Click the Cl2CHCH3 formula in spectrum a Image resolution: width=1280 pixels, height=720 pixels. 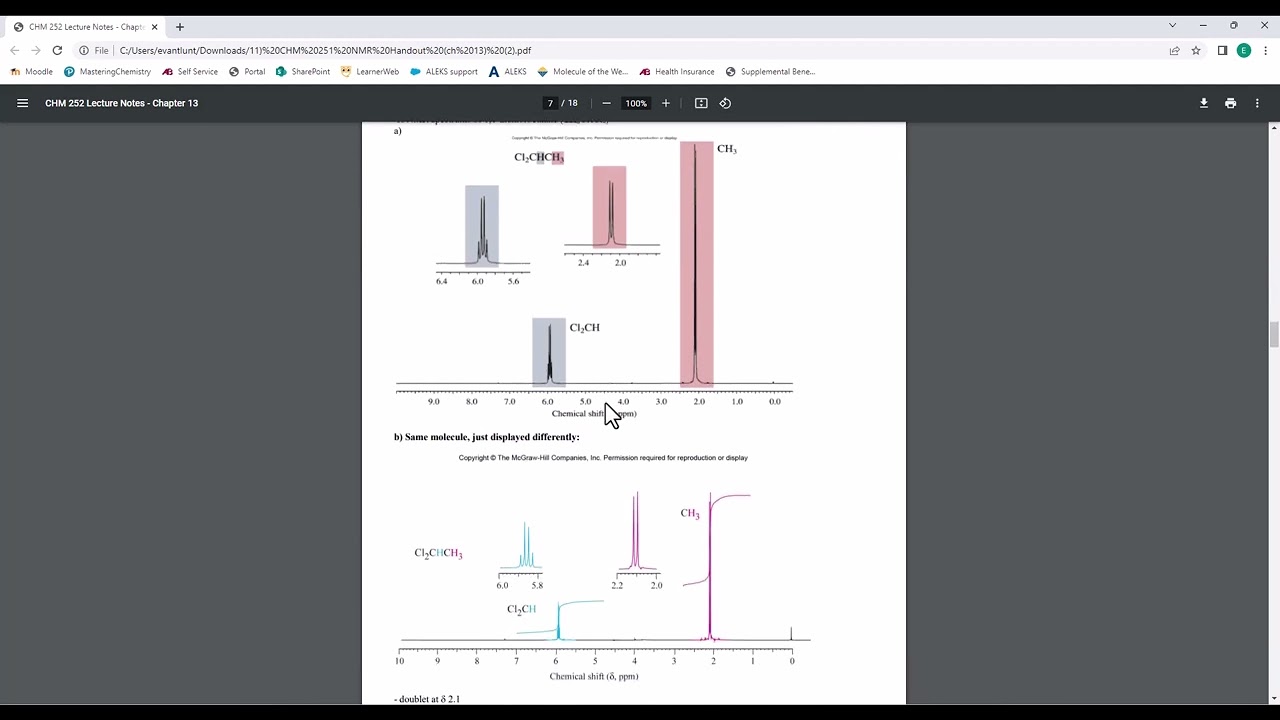539,157
